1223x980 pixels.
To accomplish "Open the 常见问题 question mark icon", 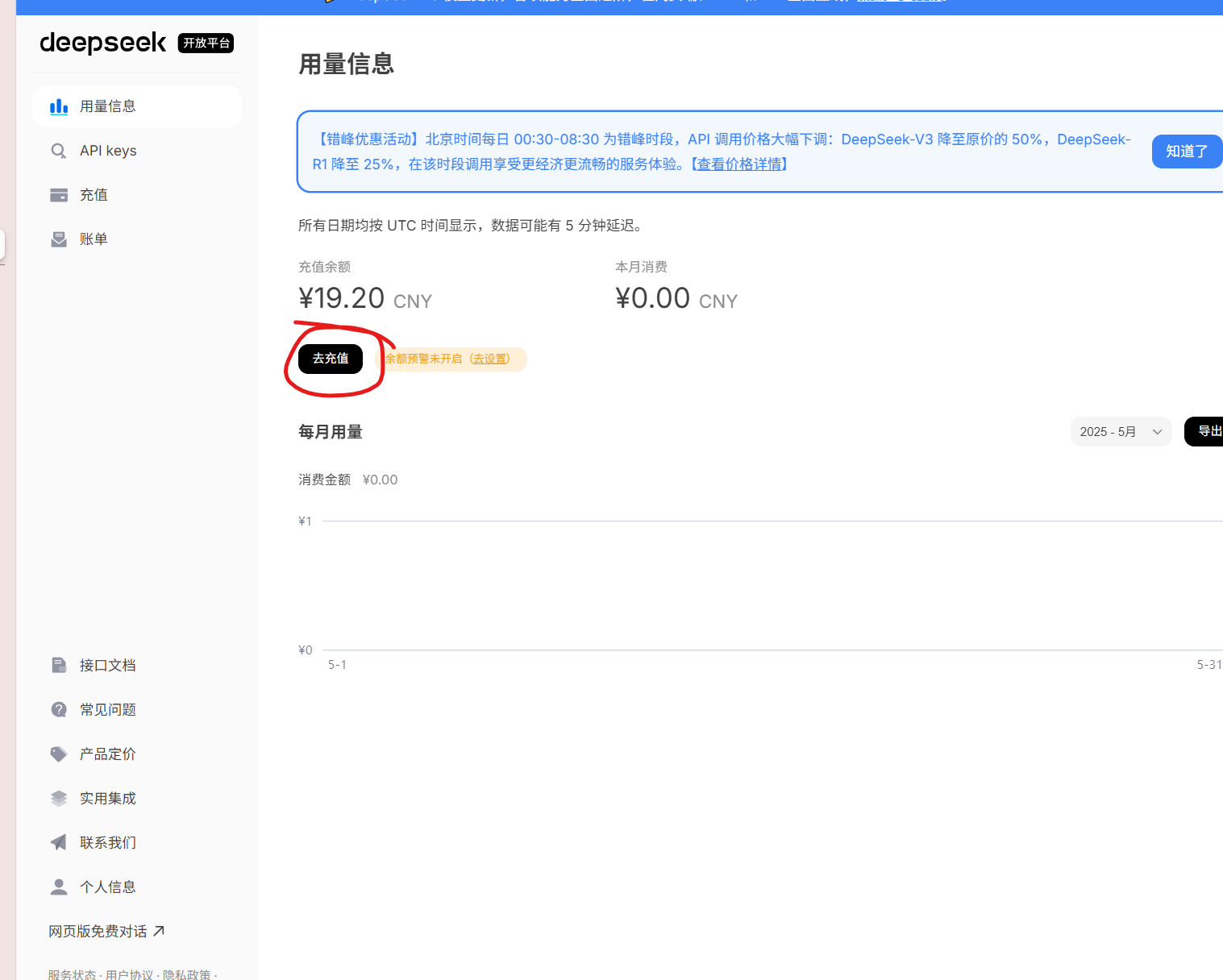I will coord(59,709).
